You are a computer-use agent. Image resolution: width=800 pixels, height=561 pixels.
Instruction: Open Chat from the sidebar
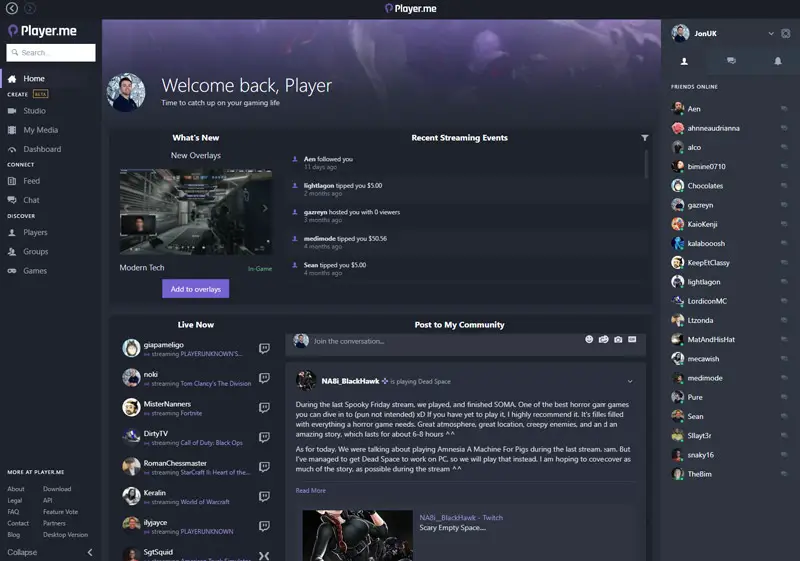31,200
